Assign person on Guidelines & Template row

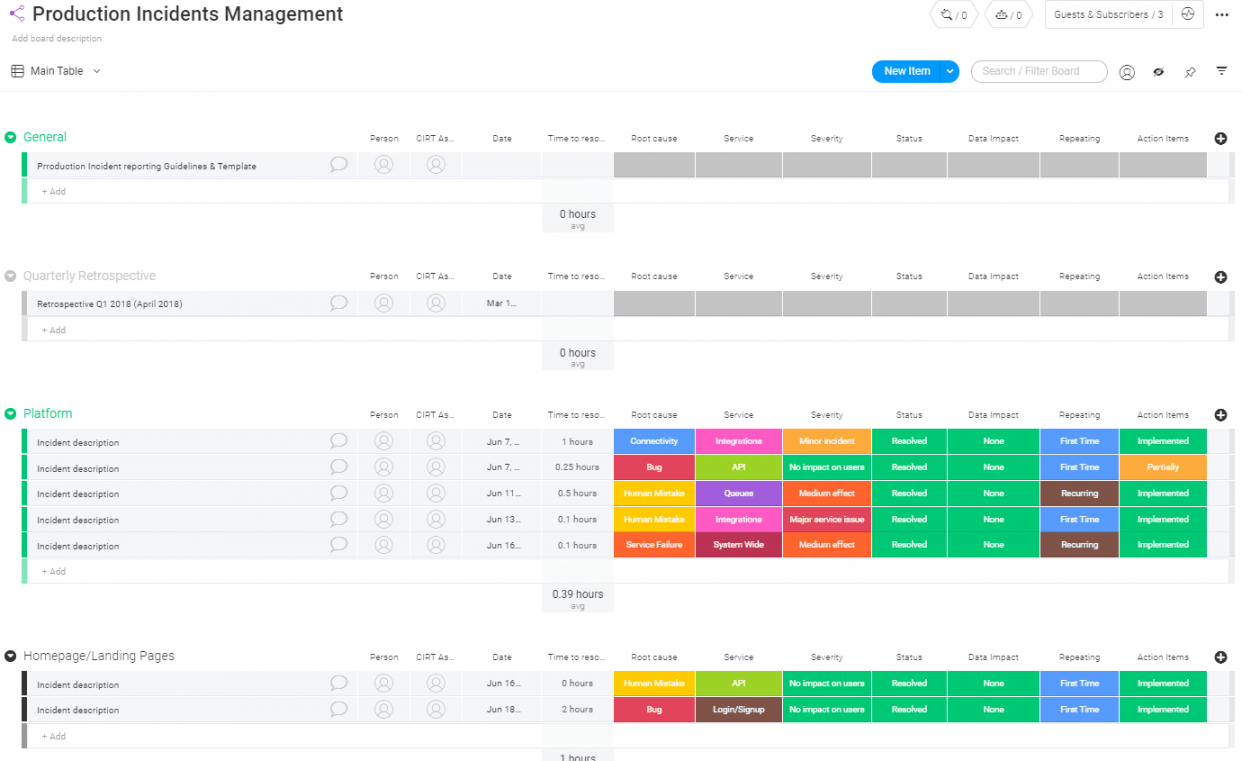point(384,165)
